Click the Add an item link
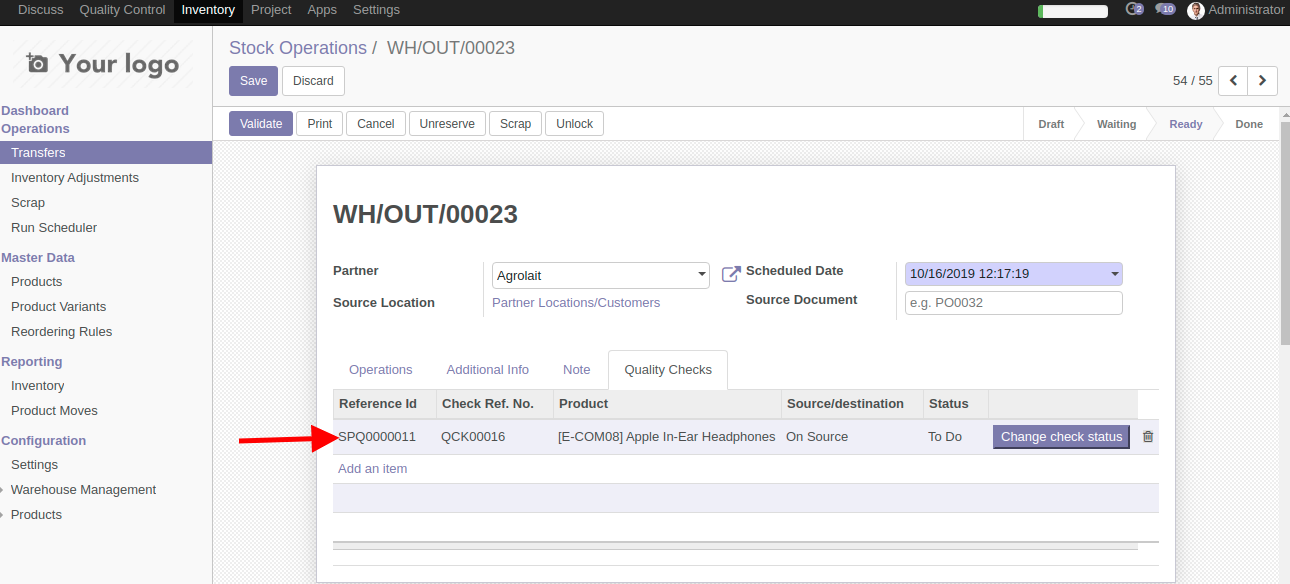The image size is (1290, 584). [x=372, y=469]
